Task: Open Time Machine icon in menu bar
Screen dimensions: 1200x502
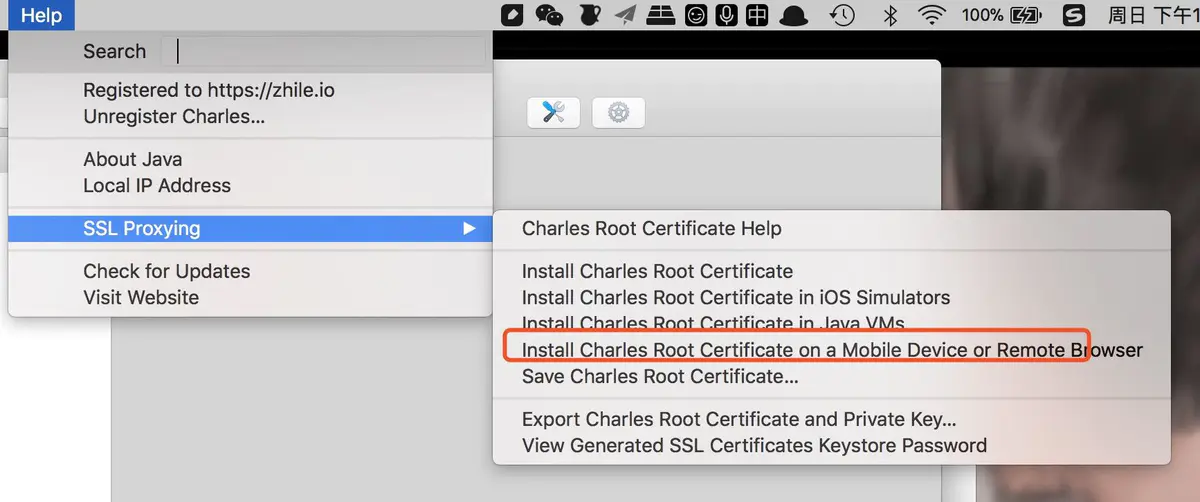Action: click(844, 15)
